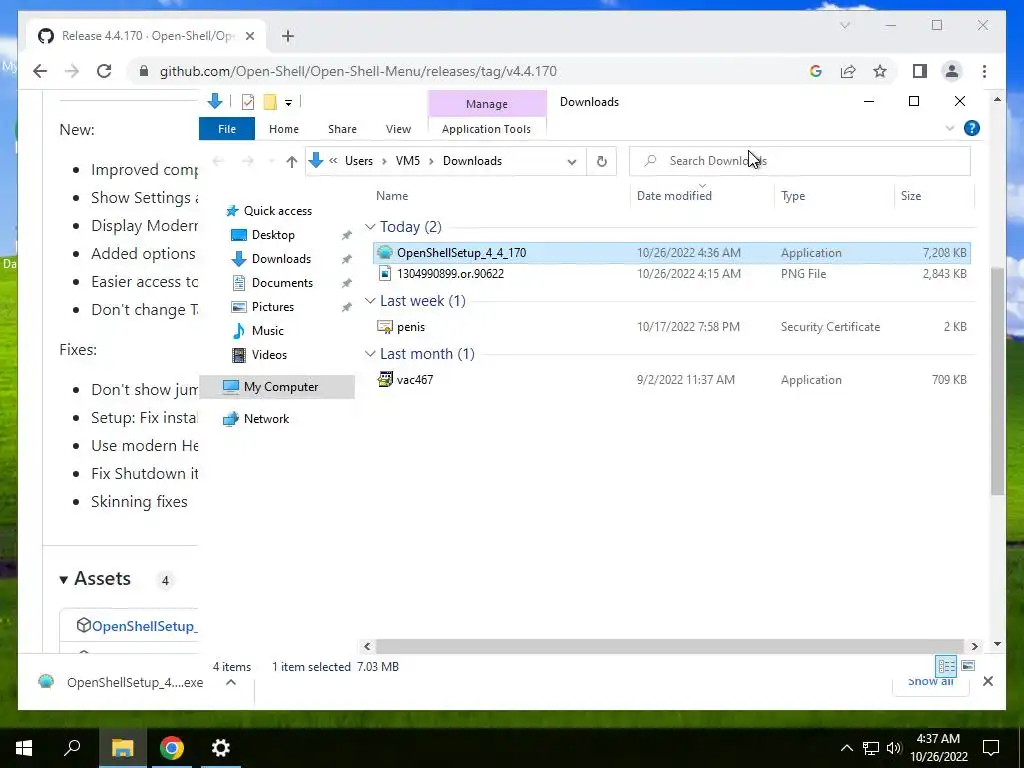Open Chrome three-dot menu
Image resolution: width=1024 pixels, height=768 pixels.
pyautogui.click(x=984, y=71)
